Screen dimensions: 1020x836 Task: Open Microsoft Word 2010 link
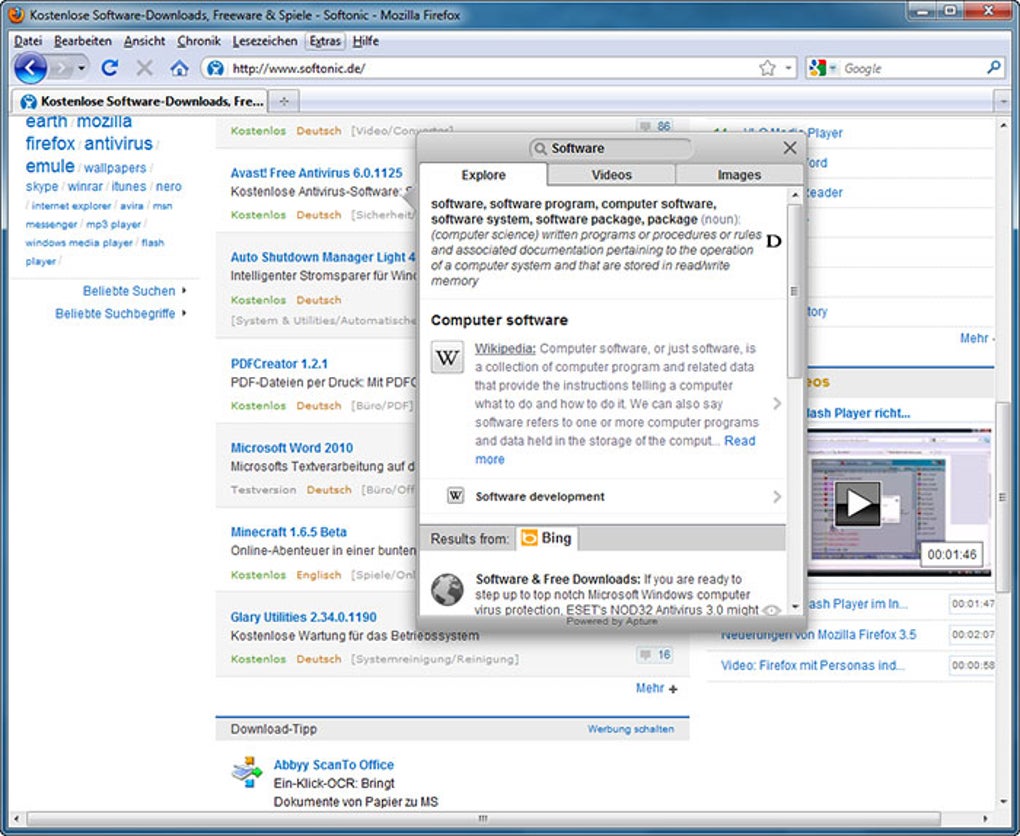(291, 448)
